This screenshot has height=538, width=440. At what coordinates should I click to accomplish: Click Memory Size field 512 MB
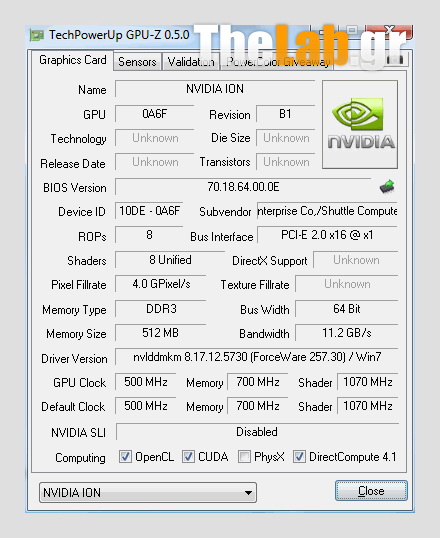click(x=161, y=333)
